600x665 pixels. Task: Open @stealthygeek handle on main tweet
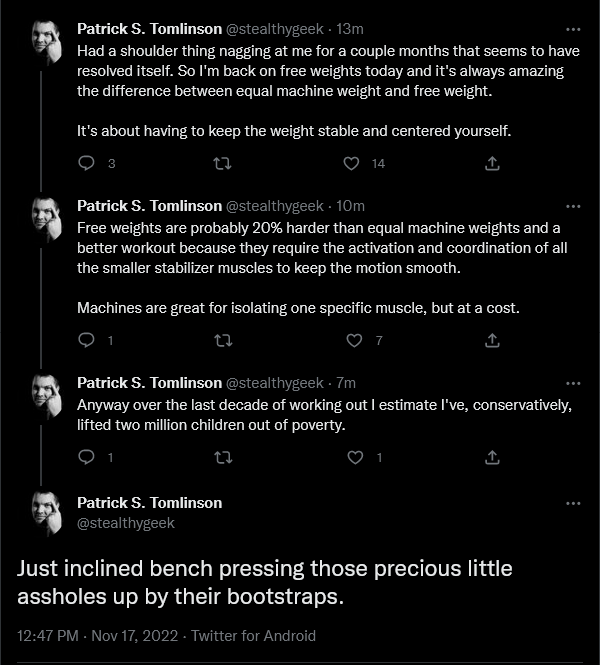126,523
